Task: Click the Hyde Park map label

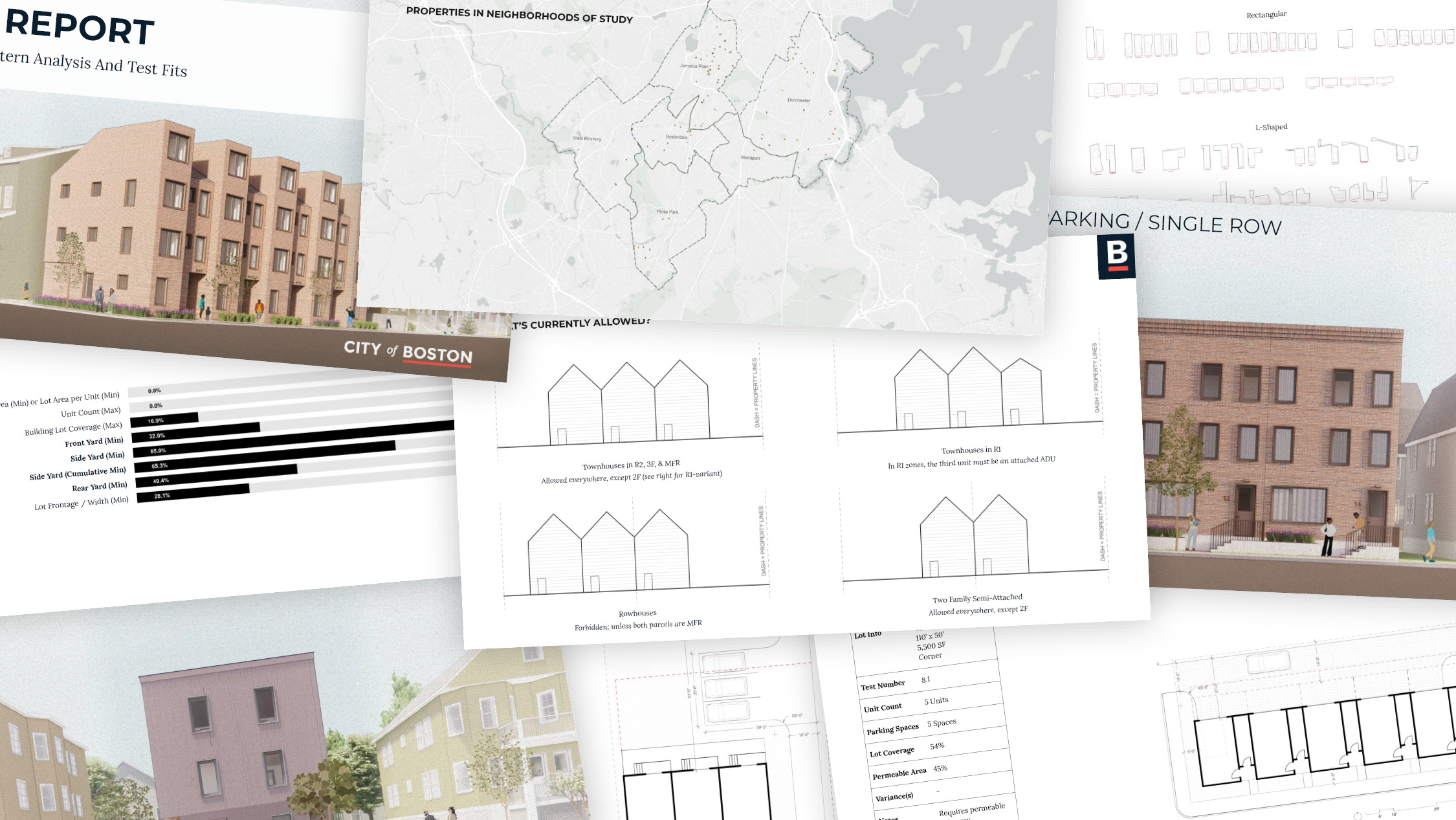Action: [x=667, y=212]
